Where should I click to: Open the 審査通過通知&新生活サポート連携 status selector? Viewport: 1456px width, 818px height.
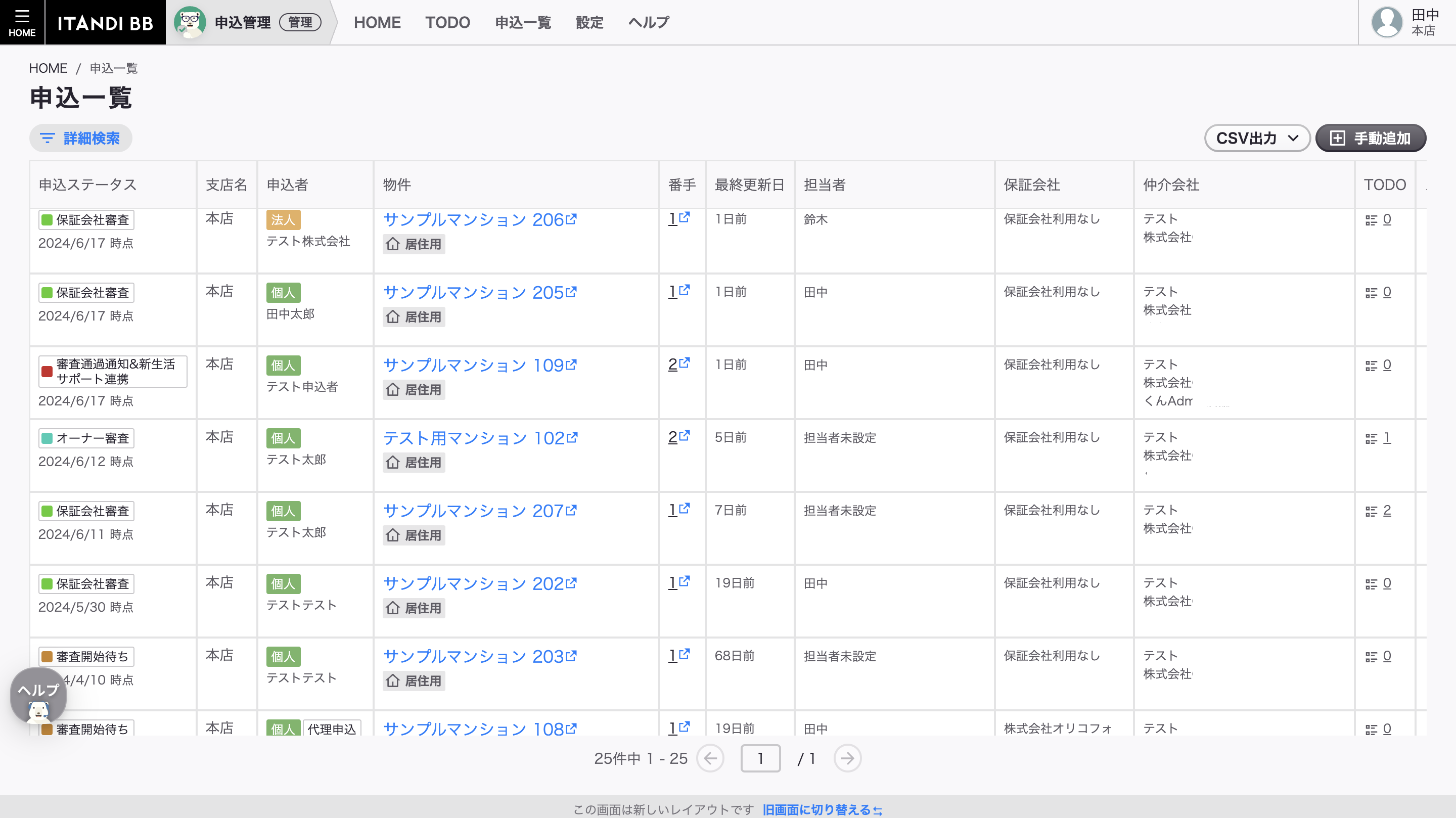(x=112, y=372)
